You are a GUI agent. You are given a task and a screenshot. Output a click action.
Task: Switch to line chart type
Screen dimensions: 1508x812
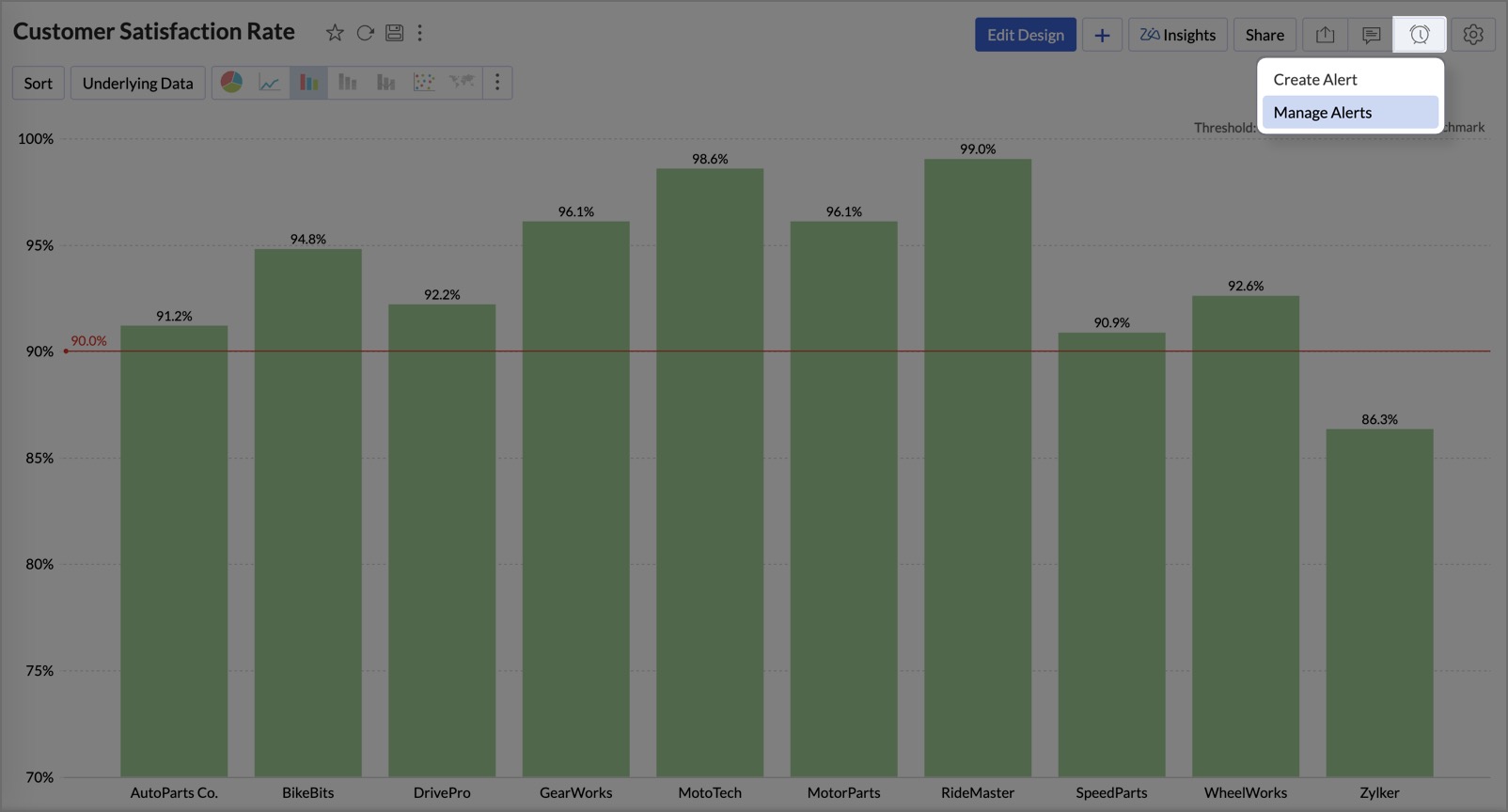pyautogui.click(x=270, y=83)
